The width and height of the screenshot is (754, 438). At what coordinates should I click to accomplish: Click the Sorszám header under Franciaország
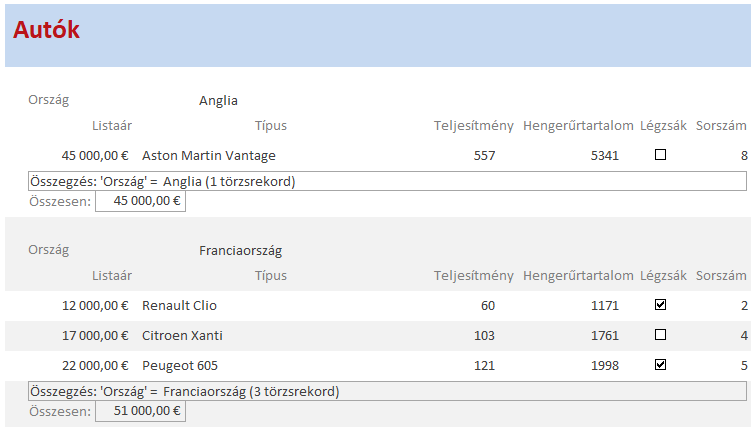721,275
